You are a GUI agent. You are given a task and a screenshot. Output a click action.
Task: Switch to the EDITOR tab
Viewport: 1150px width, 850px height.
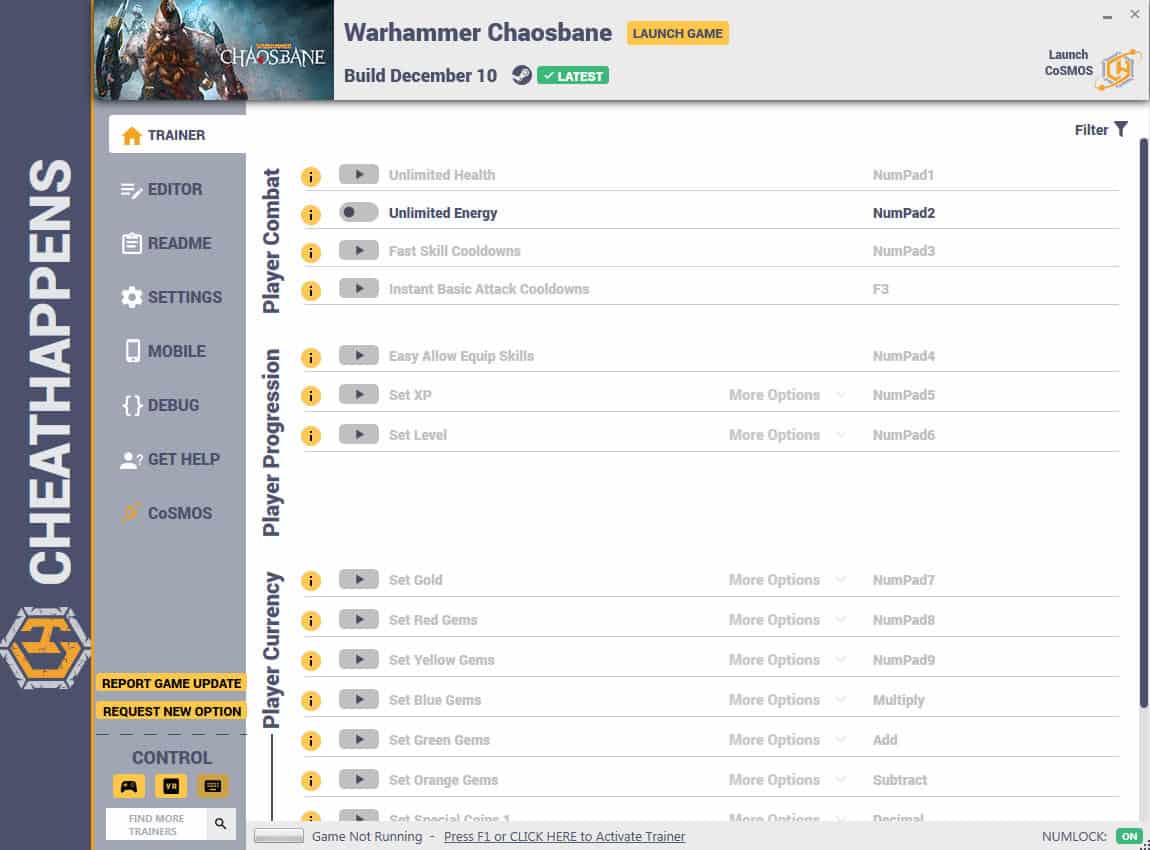point(161,189)
